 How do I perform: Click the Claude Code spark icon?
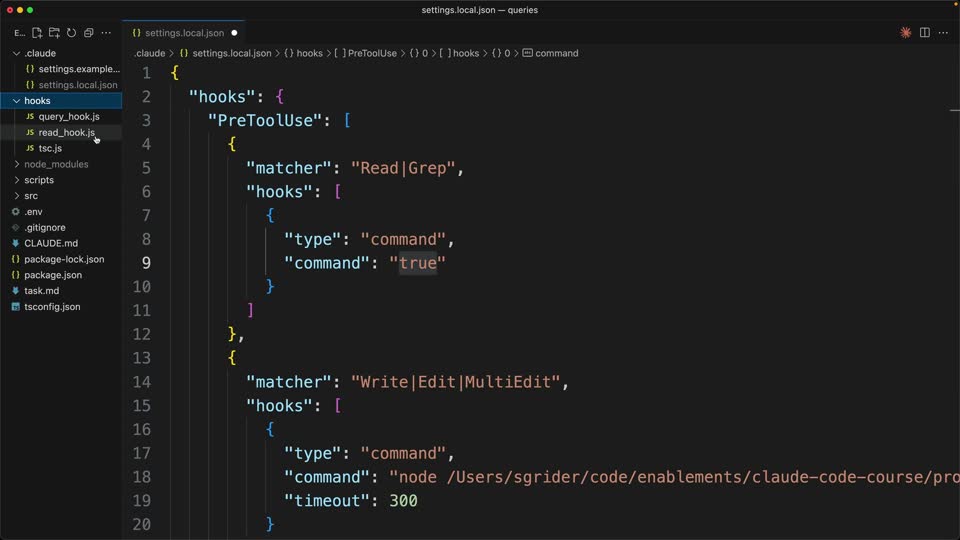coord(906,32)
